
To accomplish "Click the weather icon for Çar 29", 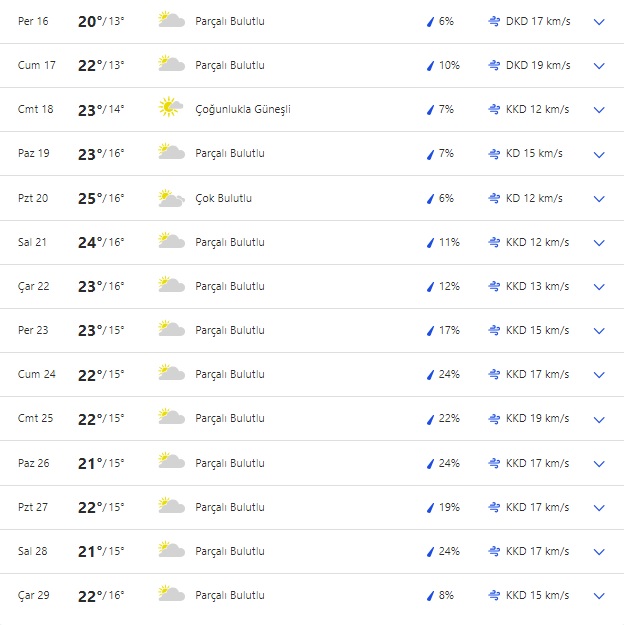I will (x=170, y=595).
